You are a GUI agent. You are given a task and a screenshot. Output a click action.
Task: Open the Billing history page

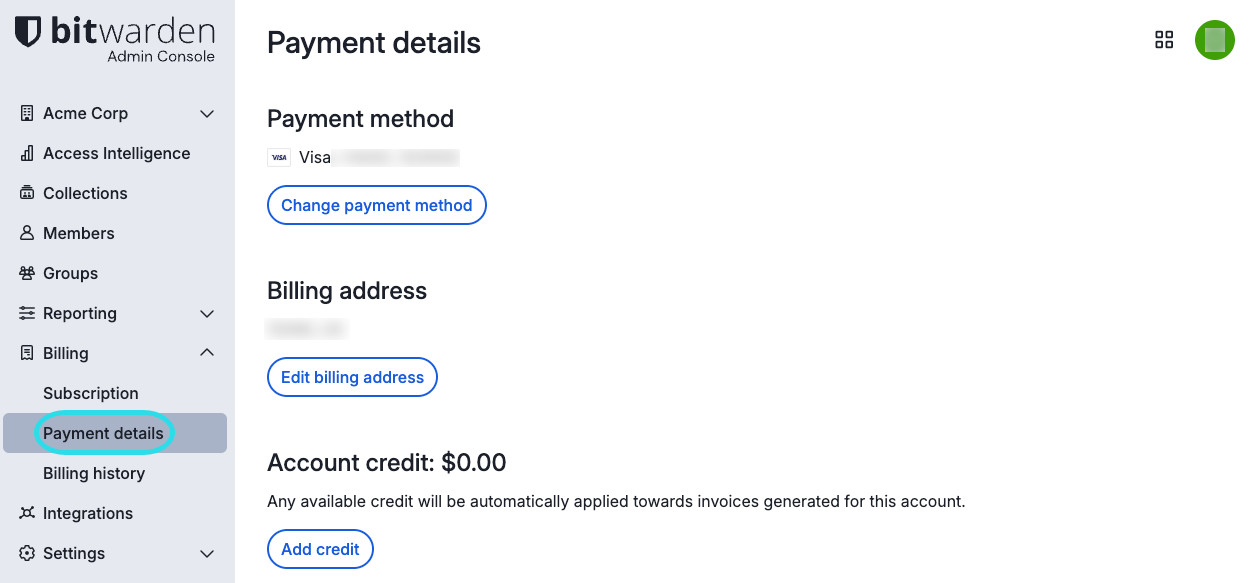[93, 473]
